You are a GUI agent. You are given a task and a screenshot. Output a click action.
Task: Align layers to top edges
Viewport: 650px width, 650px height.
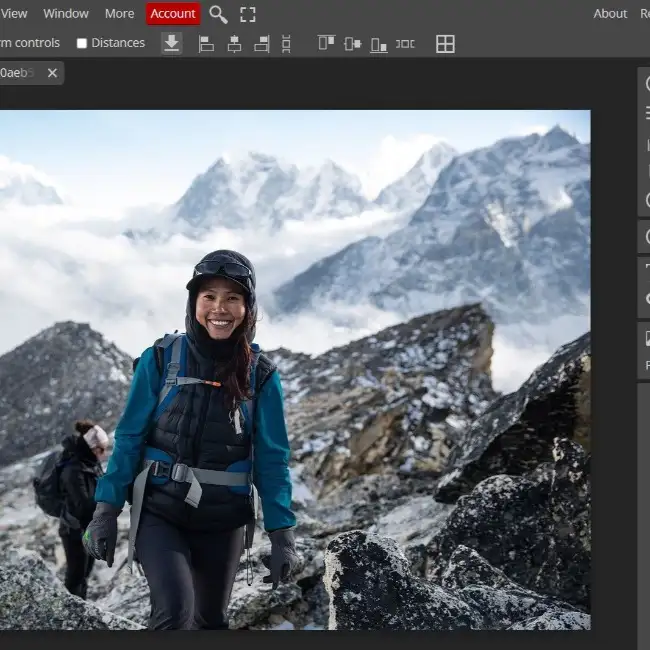pos(326,43)
